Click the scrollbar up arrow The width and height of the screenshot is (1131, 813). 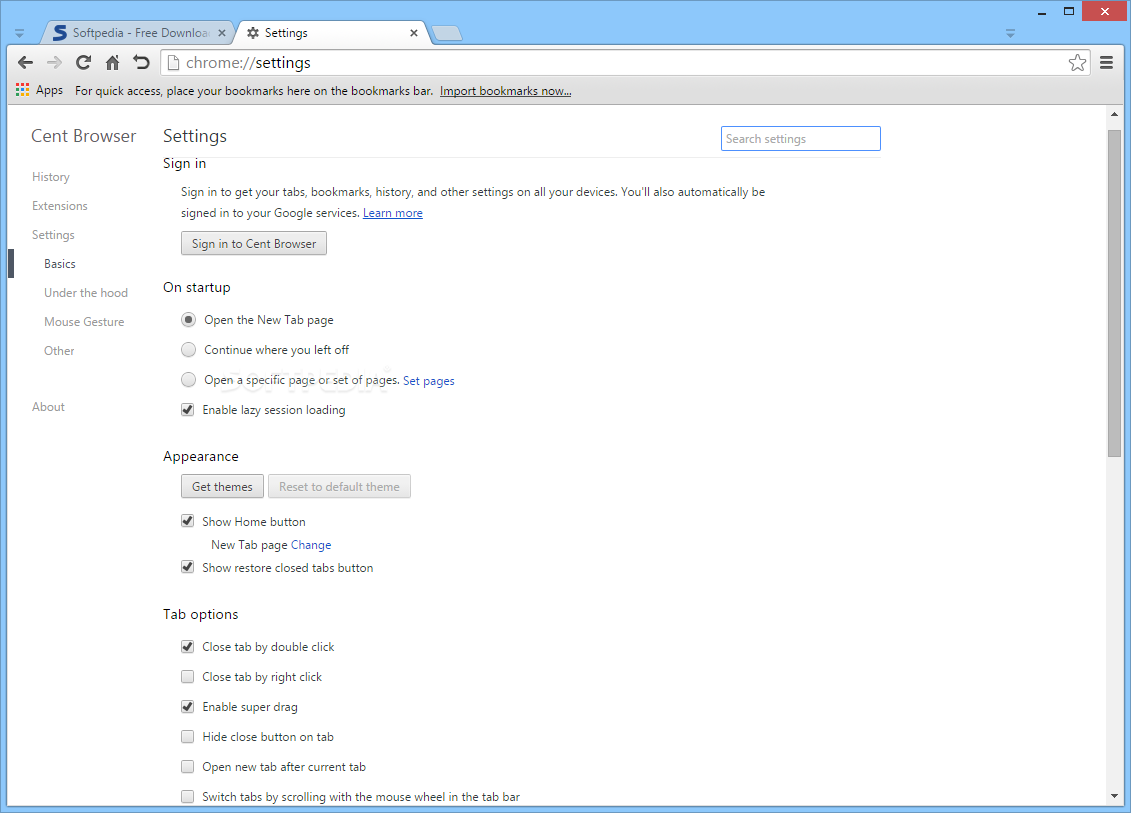coord(1114,114)
